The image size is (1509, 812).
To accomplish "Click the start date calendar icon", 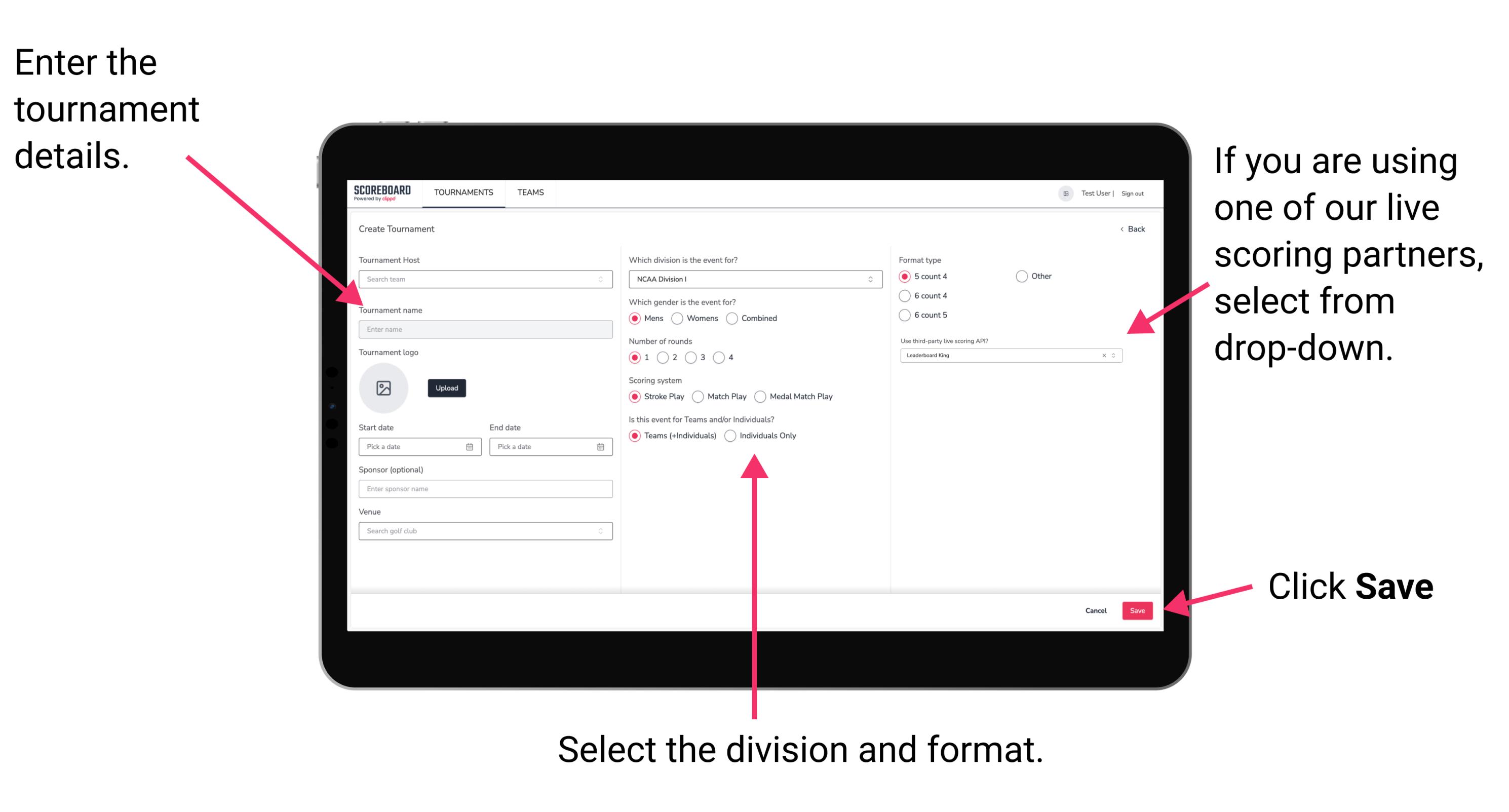I will point(473,447).
